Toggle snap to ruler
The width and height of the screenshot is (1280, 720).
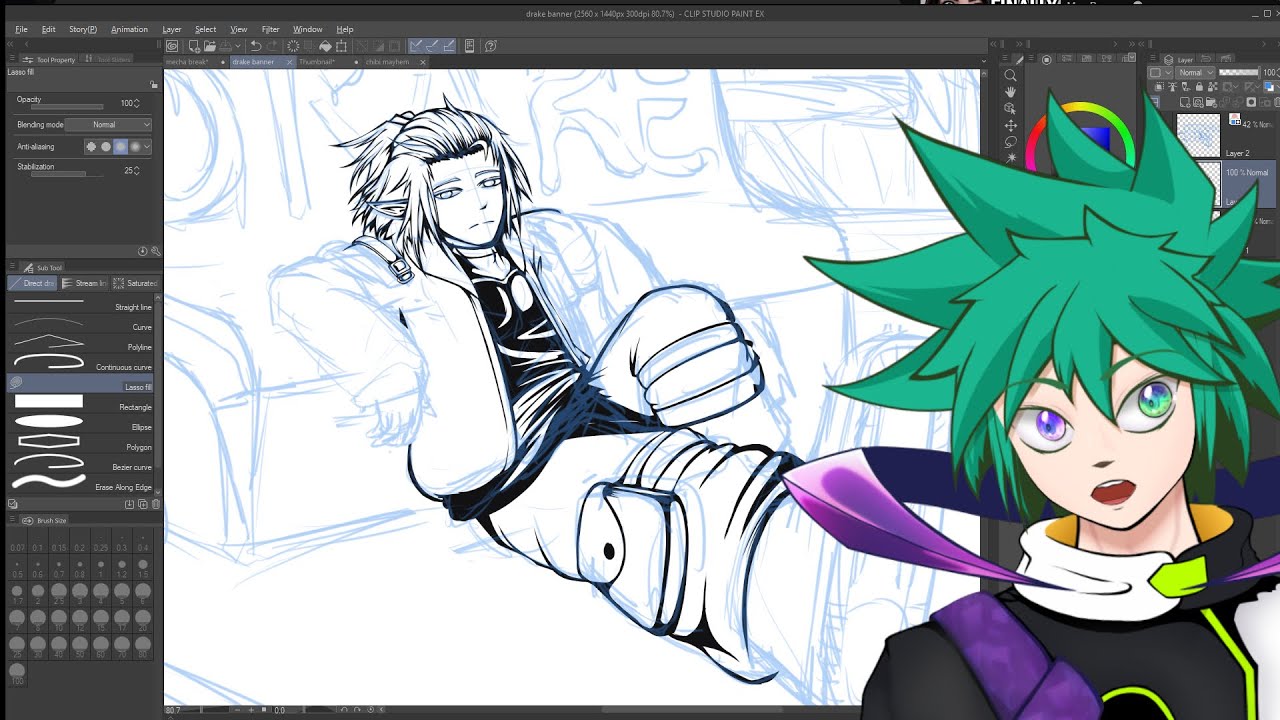[x=415, y=46]
